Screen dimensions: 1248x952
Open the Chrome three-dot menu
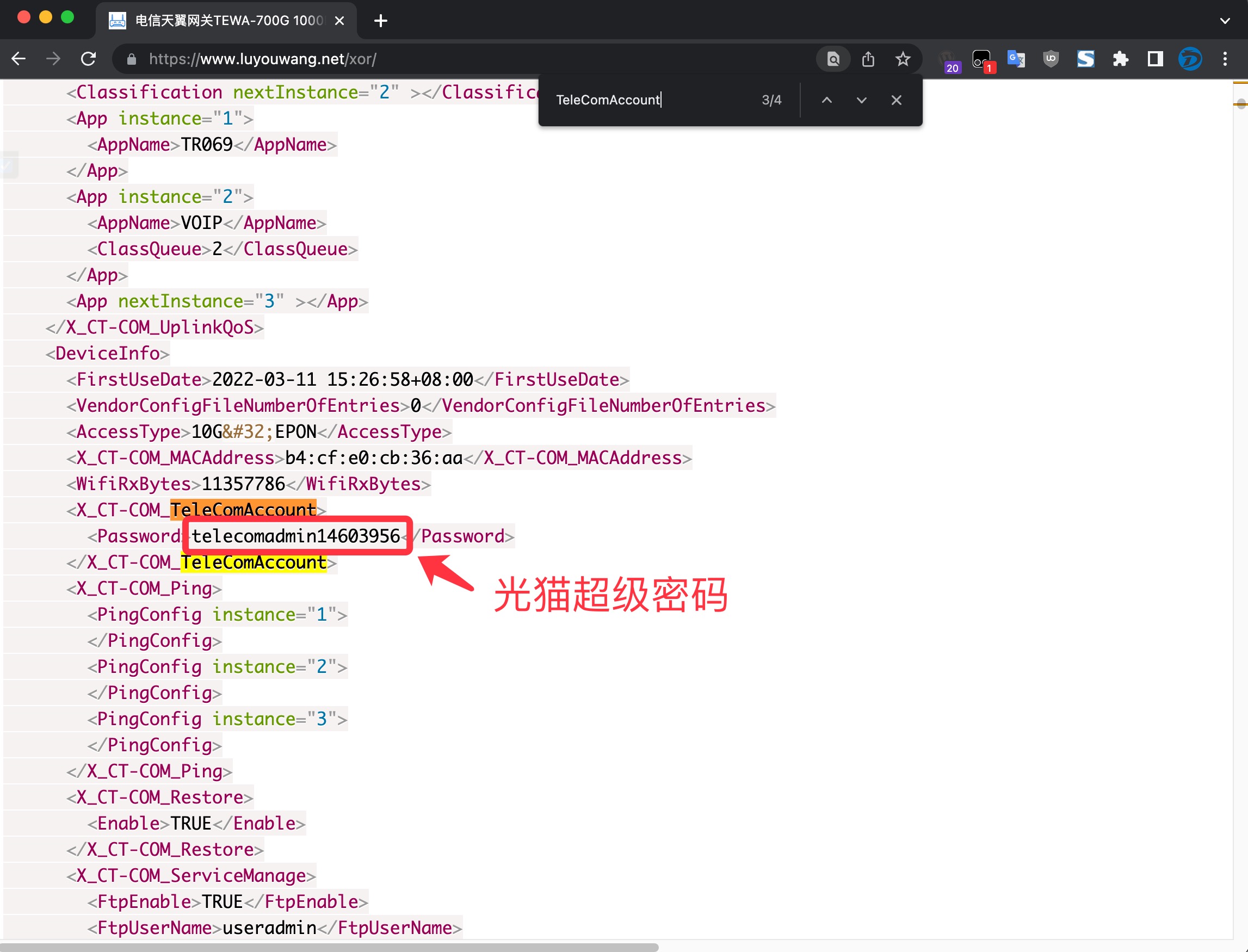pos(1225,59)
